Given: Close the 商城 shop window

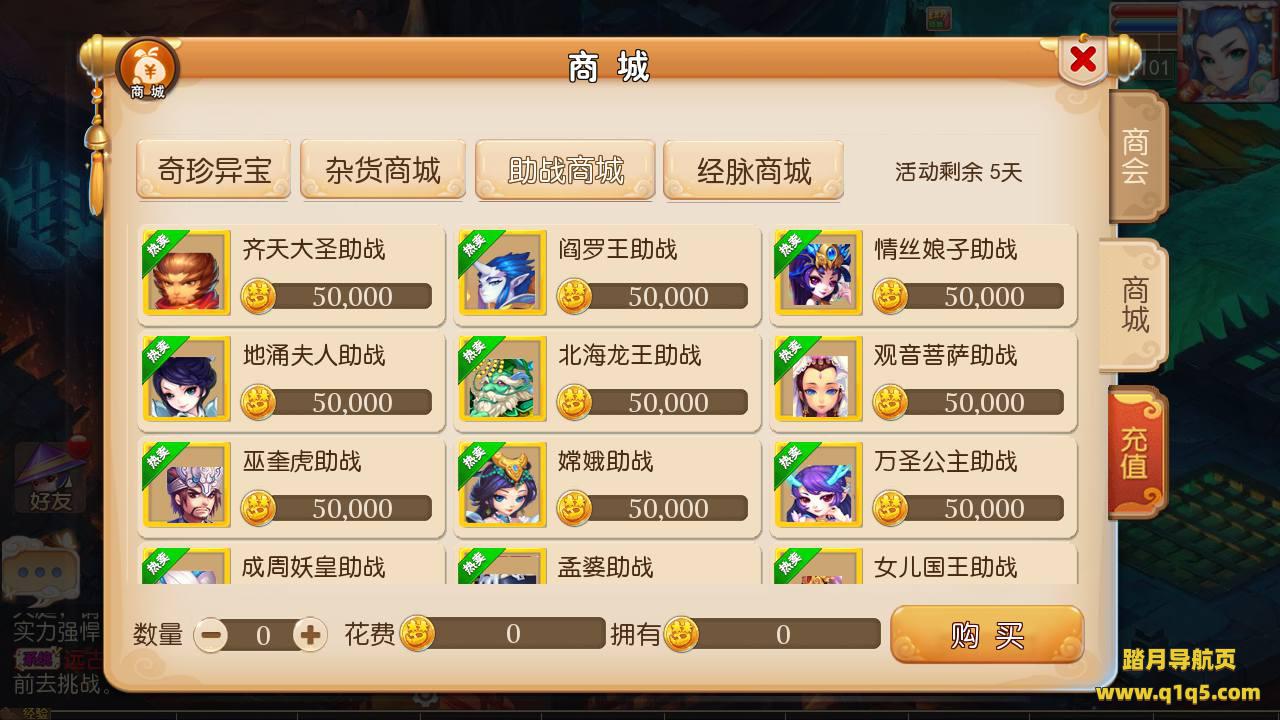Looking at the screenshot, I should [1082, 60].
